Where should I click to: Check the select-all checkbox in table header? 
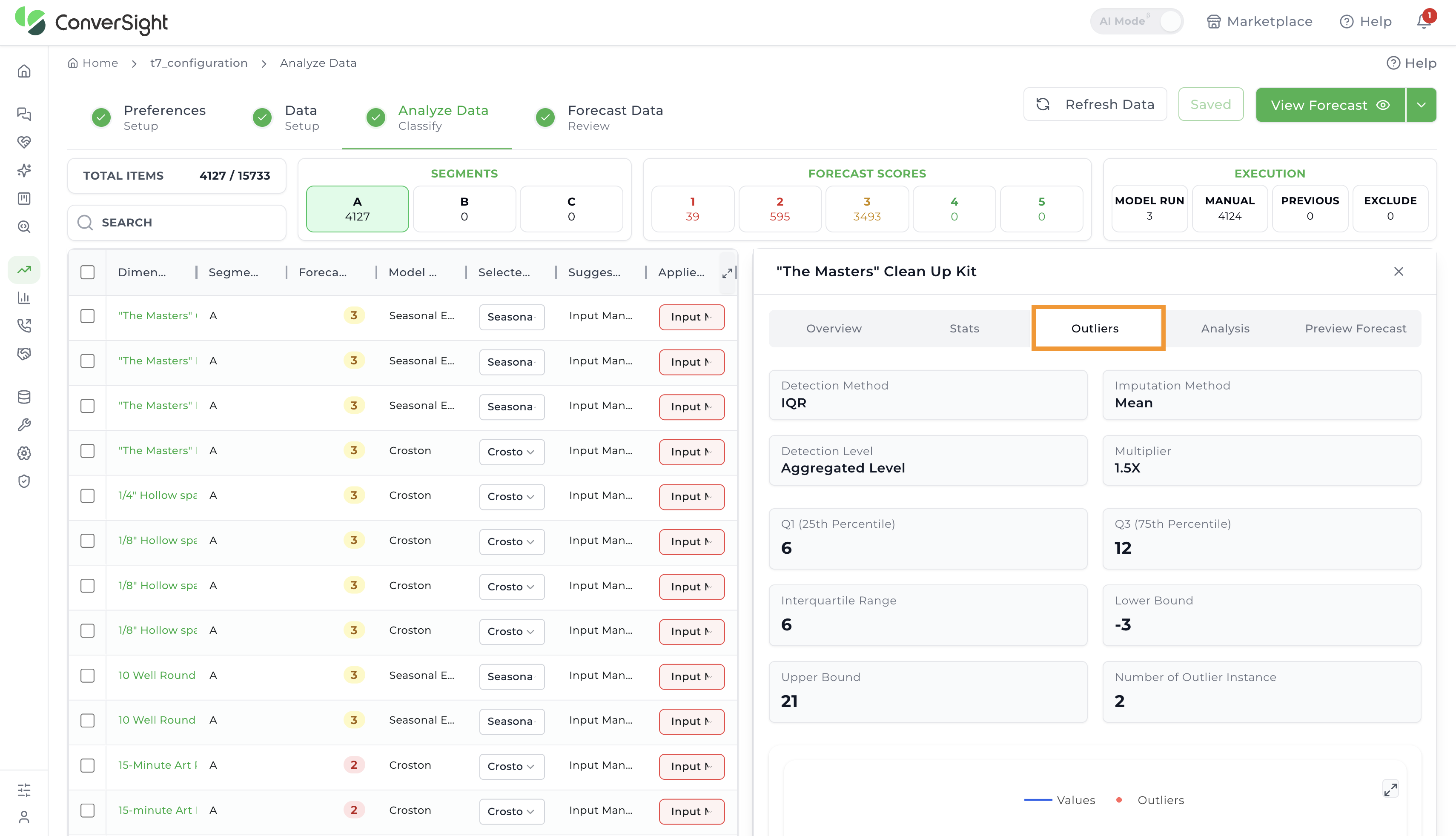[87, 272]
